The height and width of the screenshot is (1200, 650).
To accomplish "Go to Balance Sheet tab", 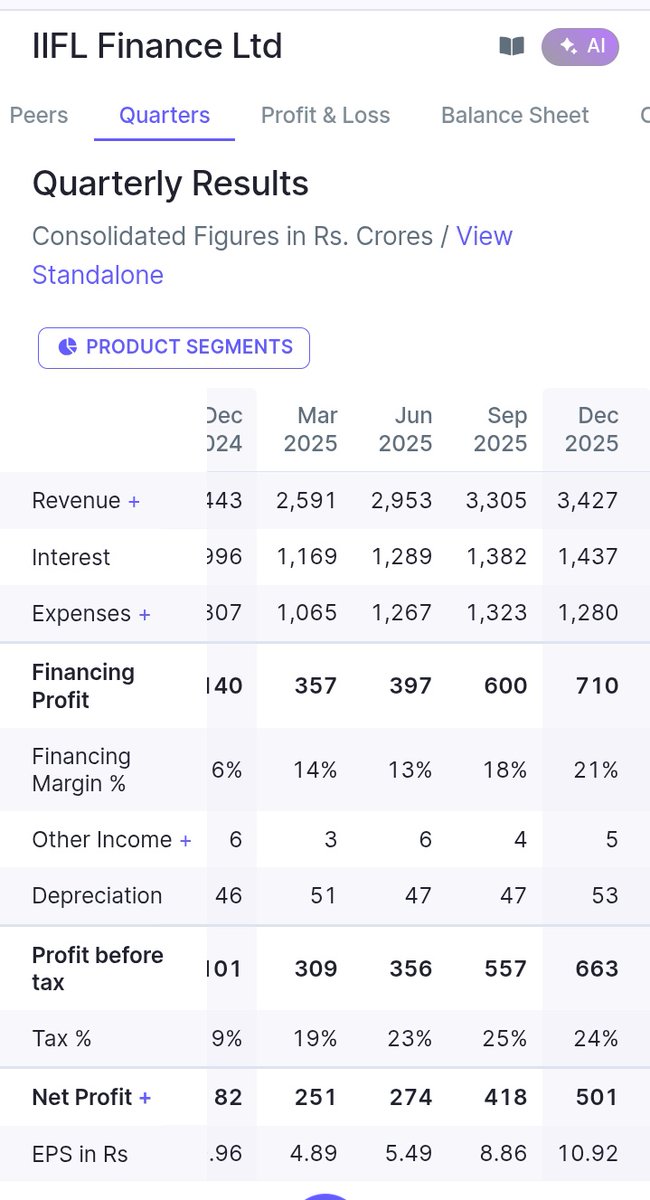I will 515,115.
